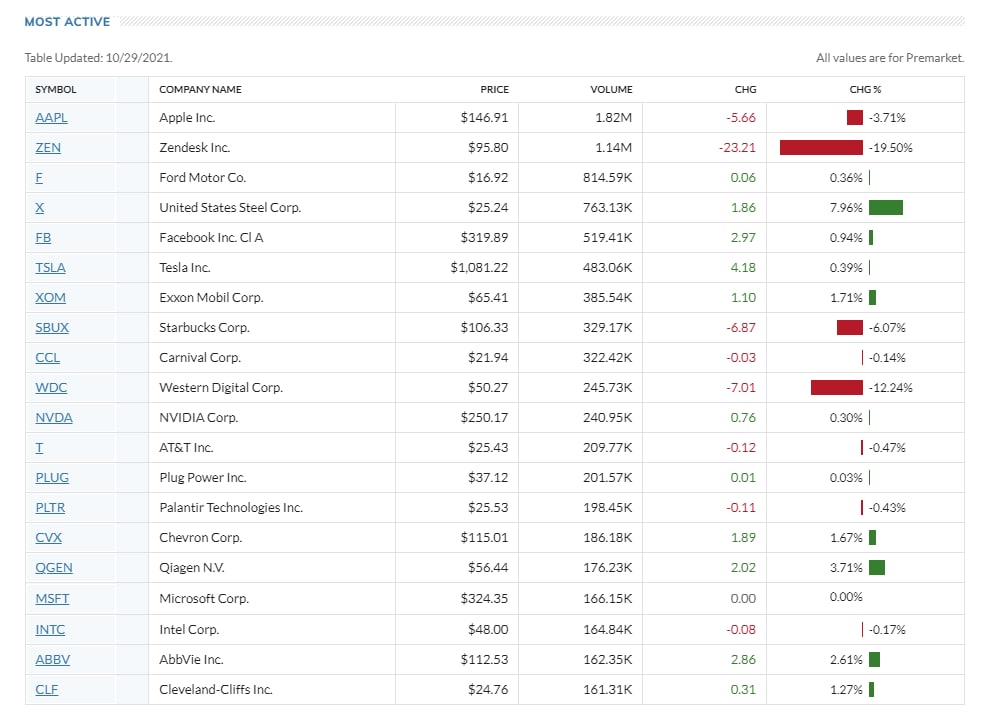982x718 pixels.
Task: Open the CCL symbol link
Action: pyautogui.click(x=48, y=358)
